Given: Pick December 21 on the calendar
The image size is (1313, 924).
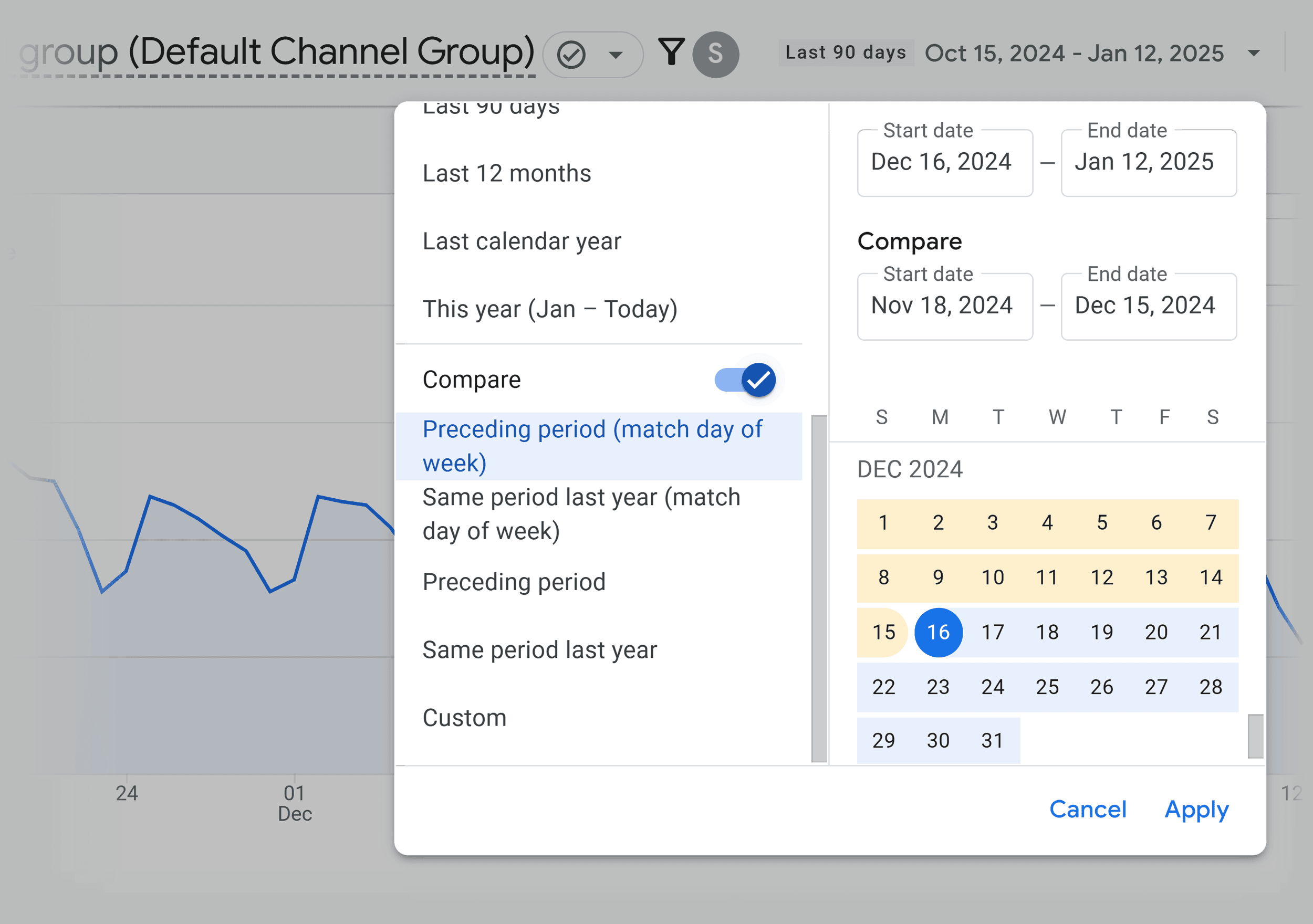Looking at the screenshot, I should [1211, 633].
